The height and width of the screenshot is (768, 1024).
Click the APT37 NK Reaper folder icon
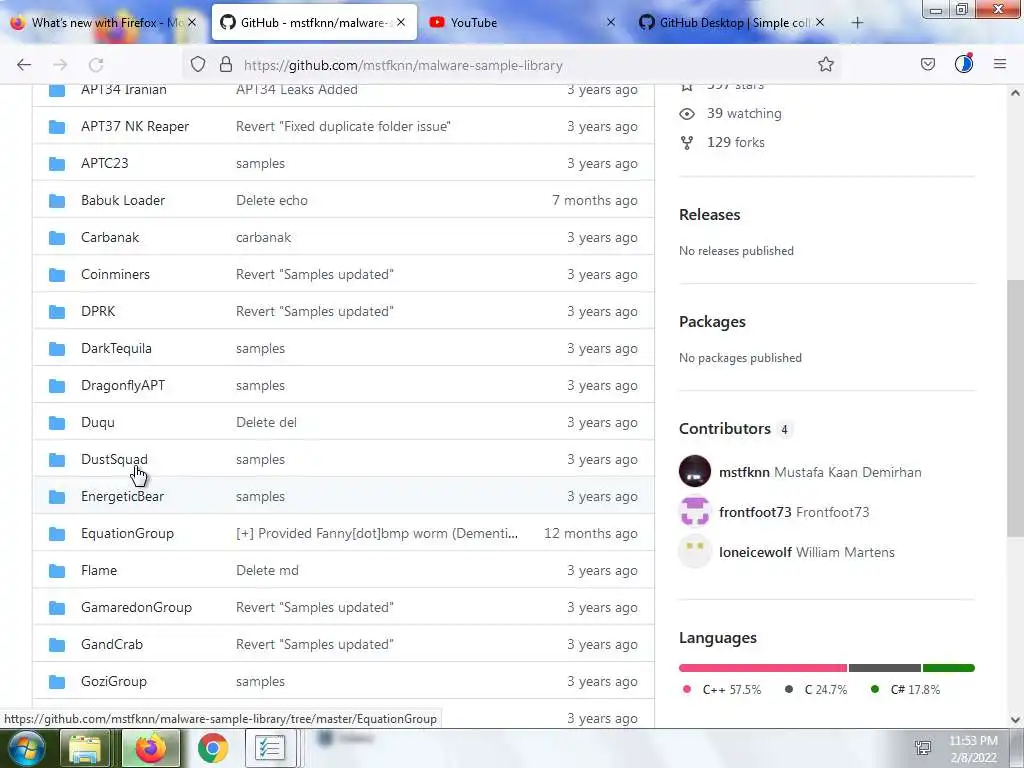(x=57, y=127)
